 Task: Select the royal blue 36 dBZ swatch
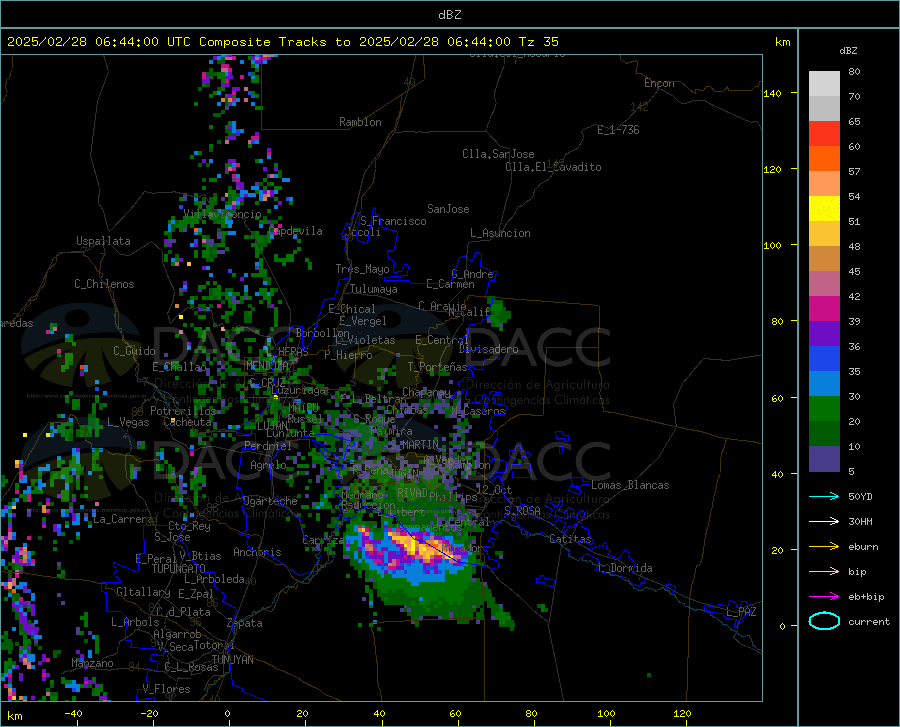tap(824, 359)
